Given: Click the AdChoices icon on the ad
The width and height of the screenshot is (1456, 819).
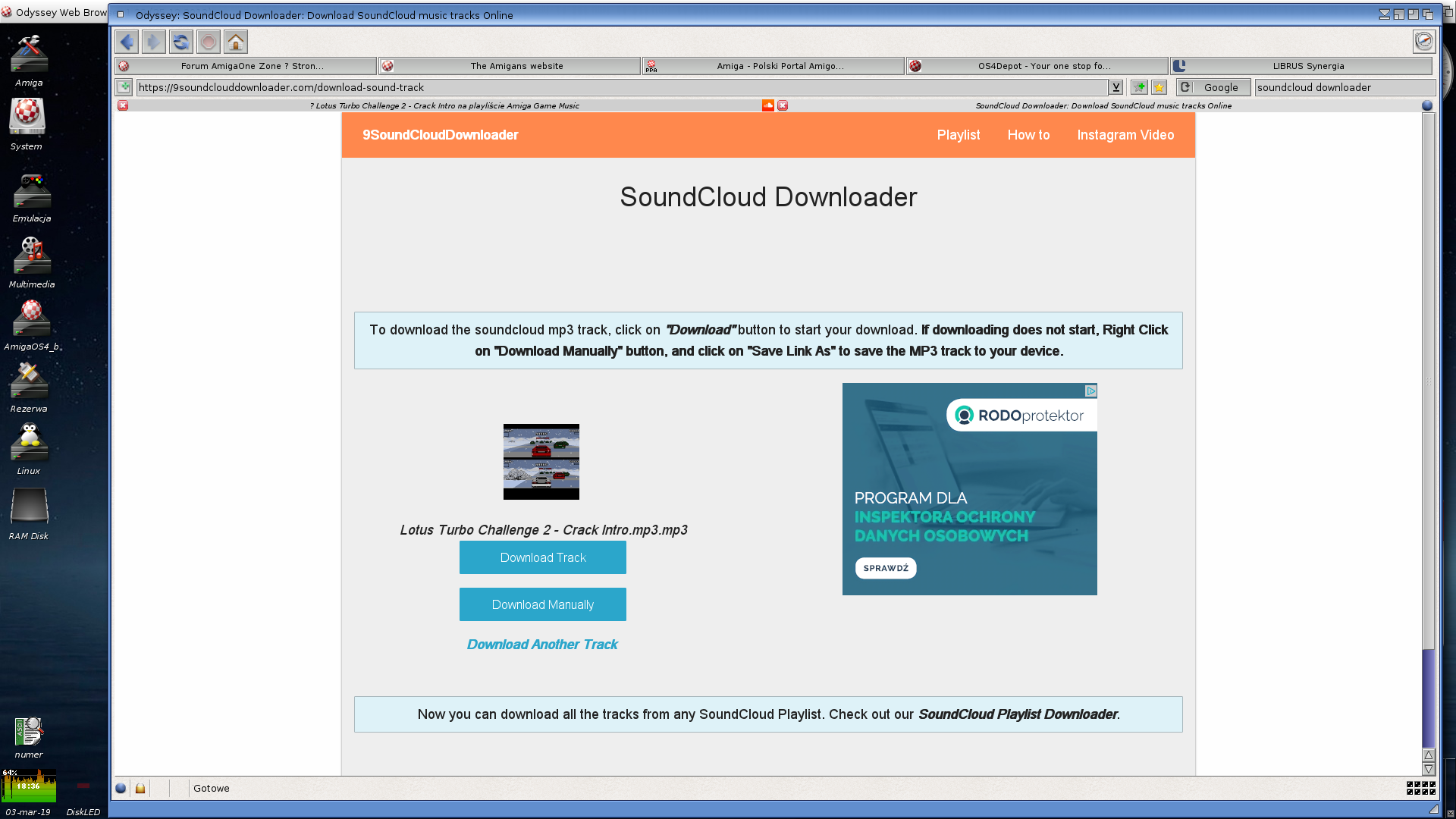Looking at the screenshot, I should pyautogui.click(x=1090, y=391).
